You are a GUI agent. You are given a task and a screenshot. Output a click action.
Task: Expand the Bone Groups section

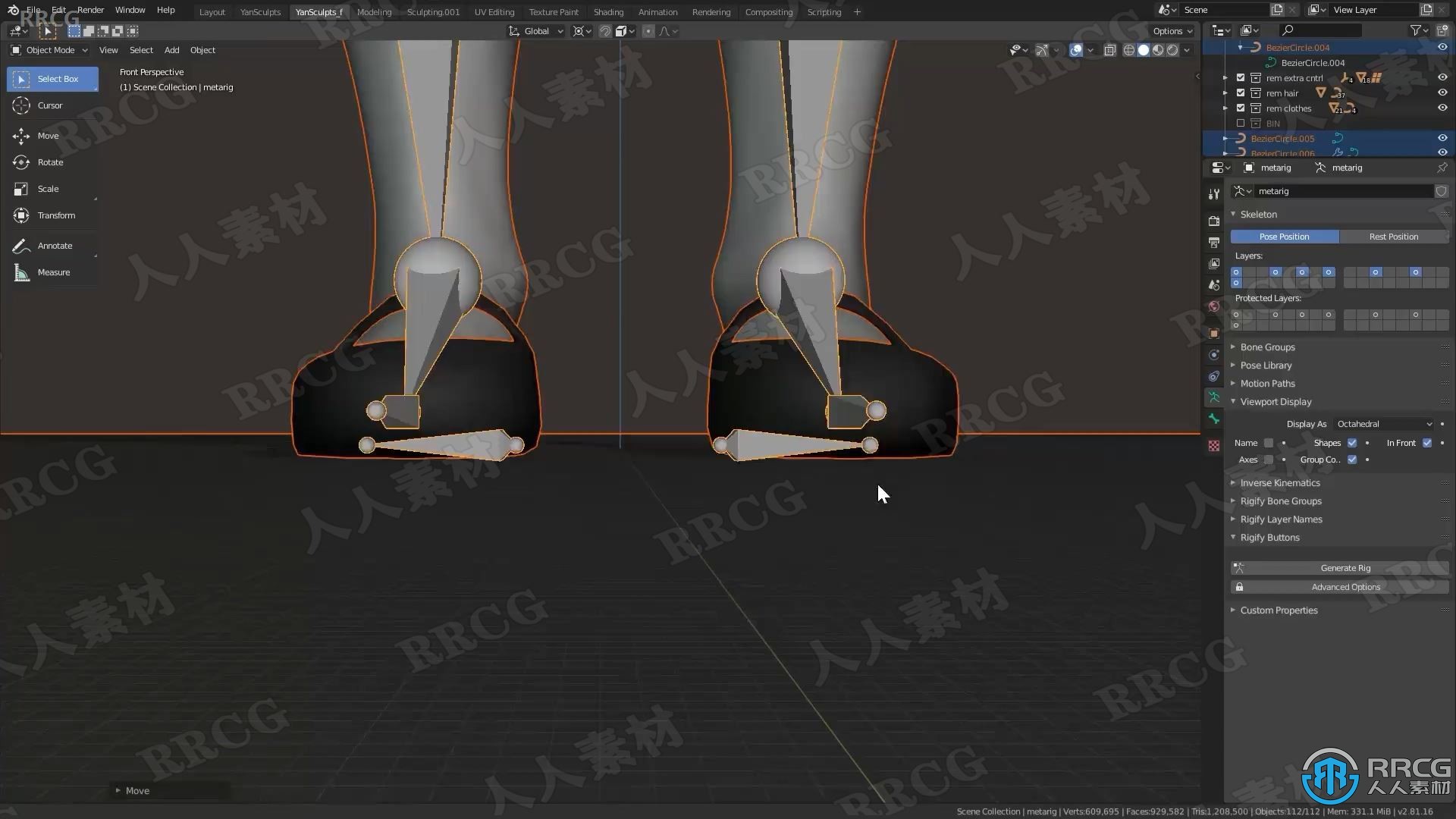[x=1268, y=346]
